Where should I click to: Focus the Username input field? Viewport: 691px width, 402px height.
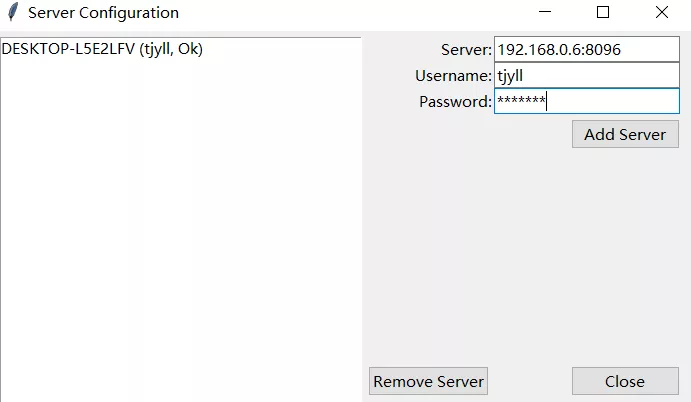point(587,75)
